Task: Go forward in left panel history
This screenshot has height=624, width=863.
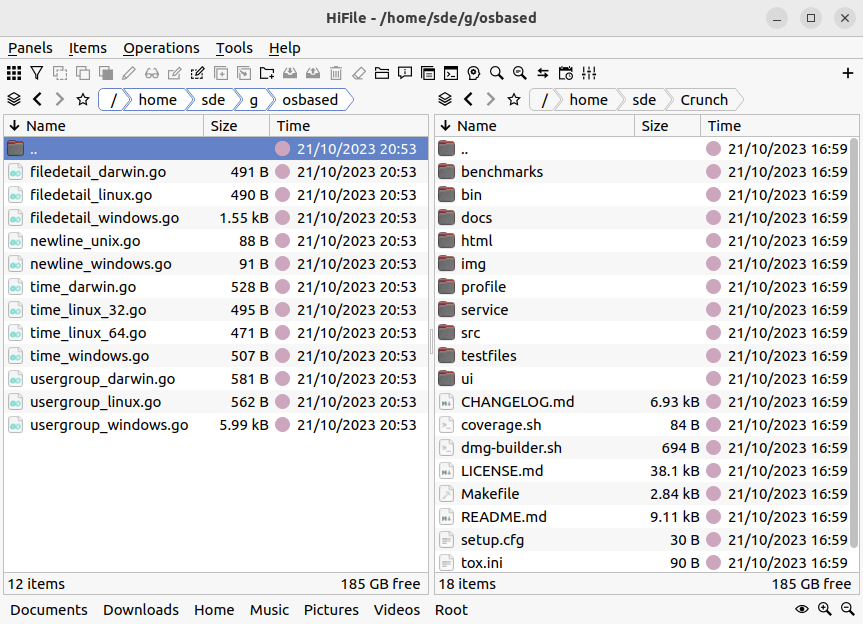Action: coord(60,100)
